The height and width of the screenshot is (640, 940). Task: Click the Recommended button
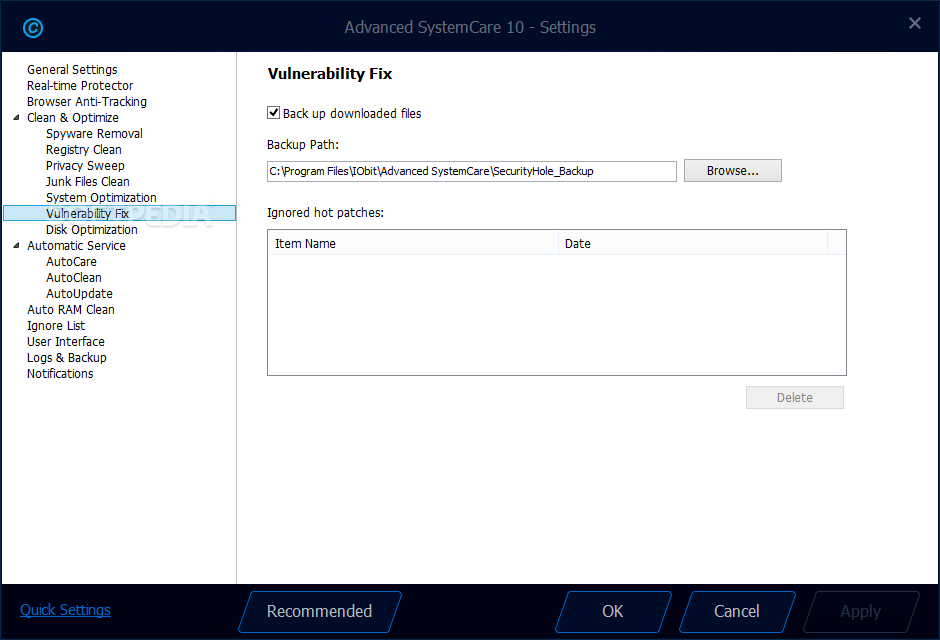coord(320,611)
